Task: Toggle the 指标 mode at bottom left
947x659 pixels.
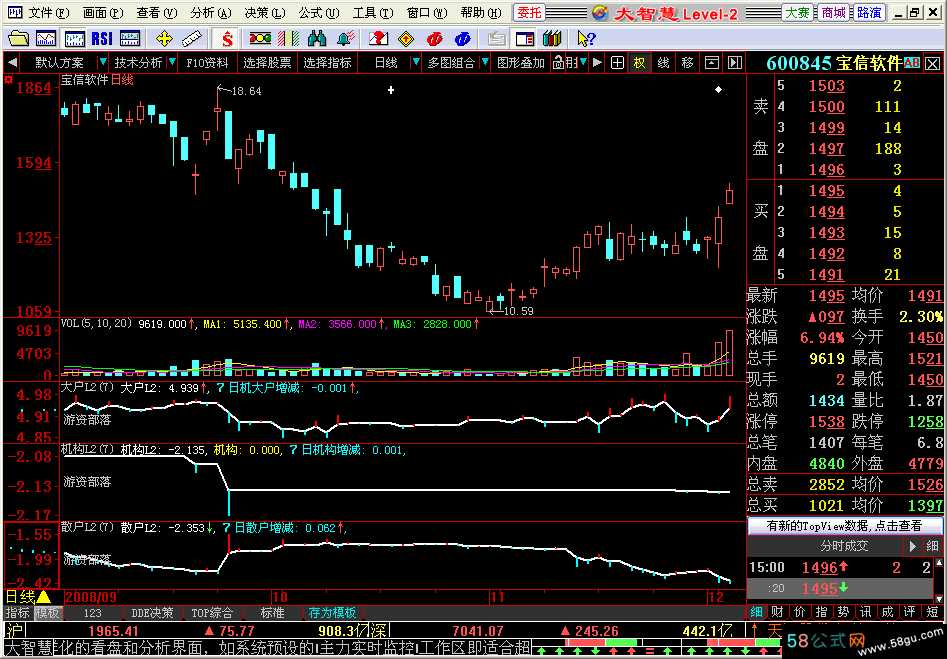Action: click(18, 612)
